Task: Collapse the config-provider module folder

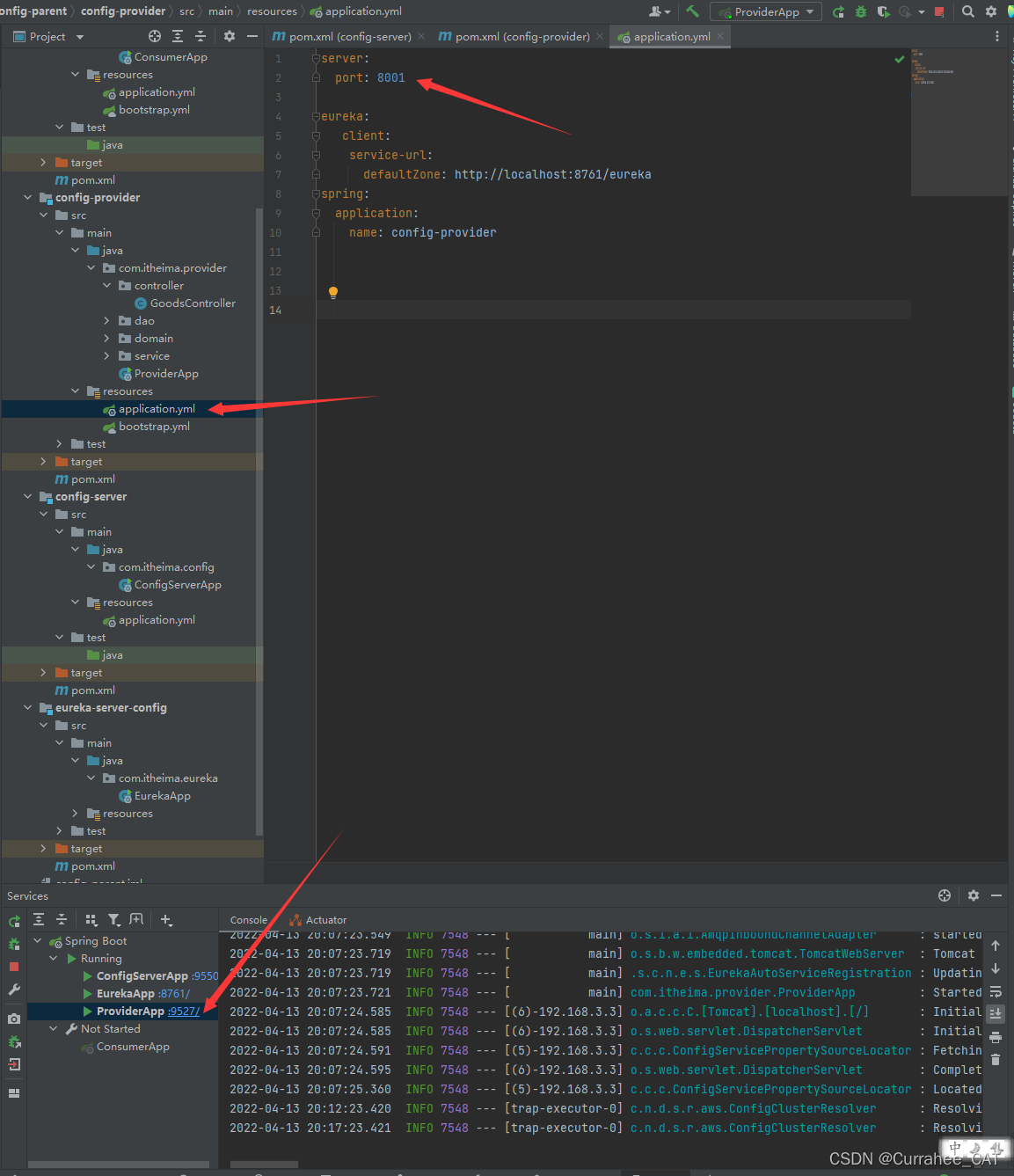Action: point(28,198)
